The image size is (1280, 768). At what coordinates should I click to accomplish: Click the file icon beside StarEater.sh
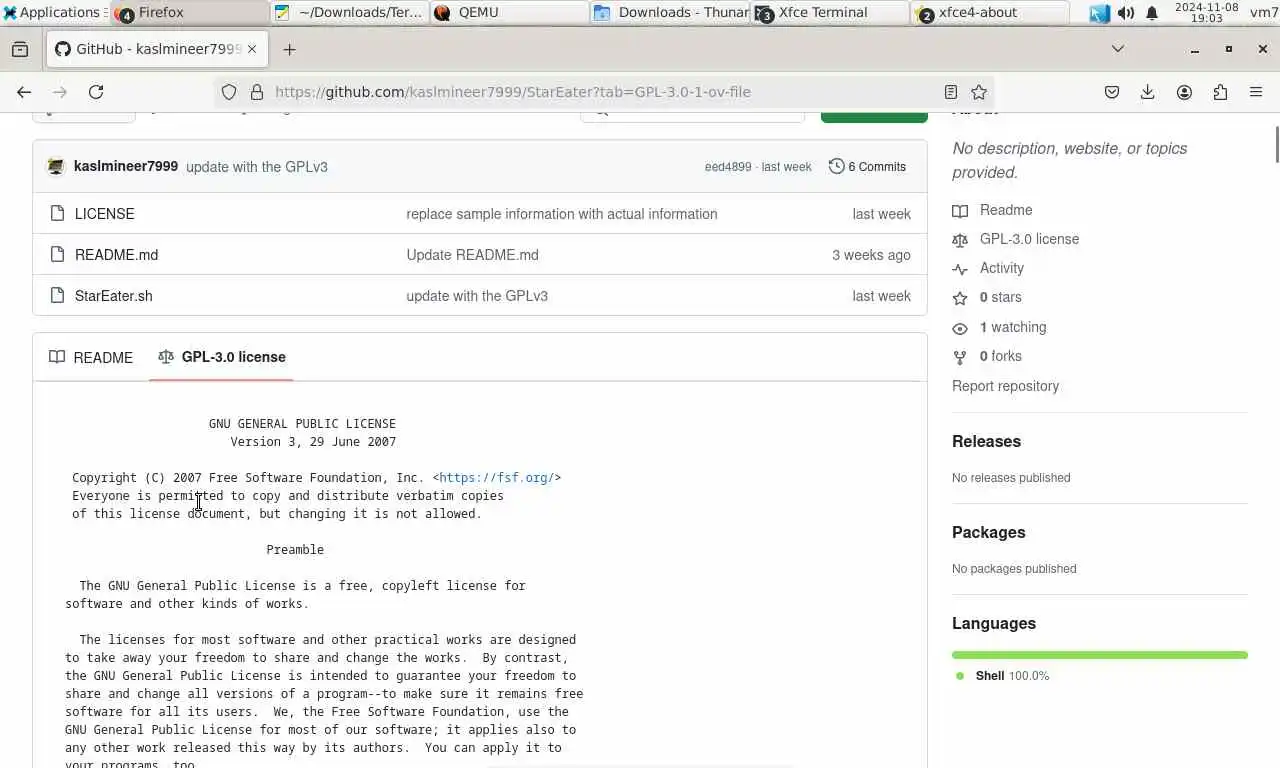click(x=57, y=296)
